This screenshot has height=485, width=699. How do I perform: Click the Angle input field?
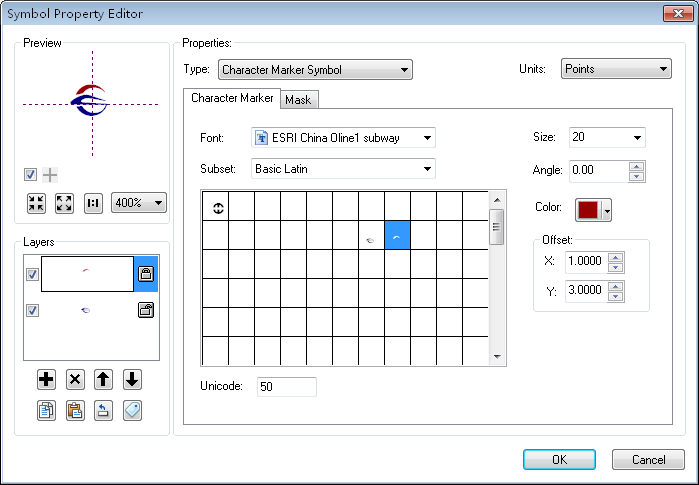[599, 171]
